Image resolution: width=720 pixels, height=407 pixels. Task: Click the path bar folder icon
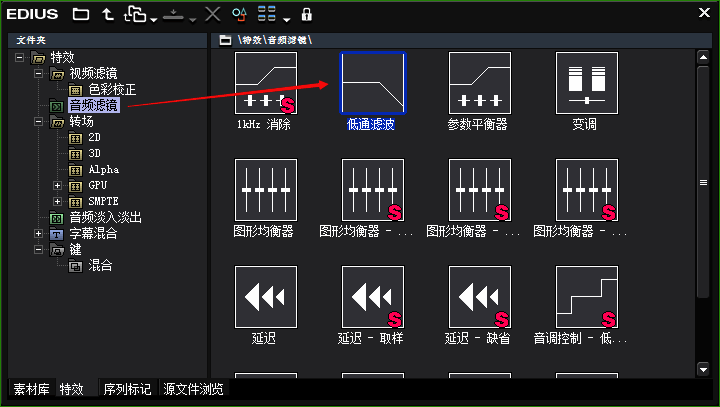225,40
